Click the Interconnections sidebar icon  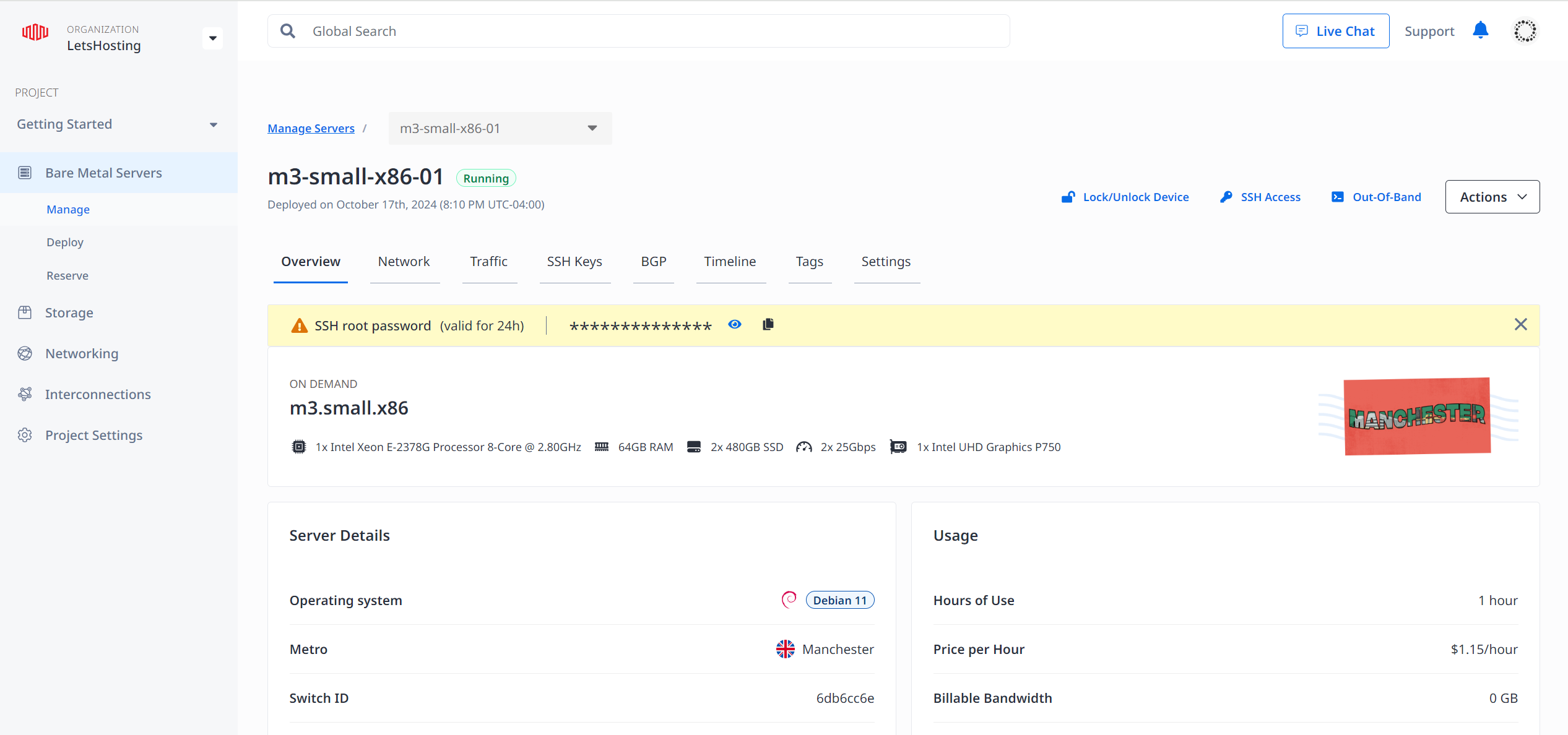tap(25, 394)
